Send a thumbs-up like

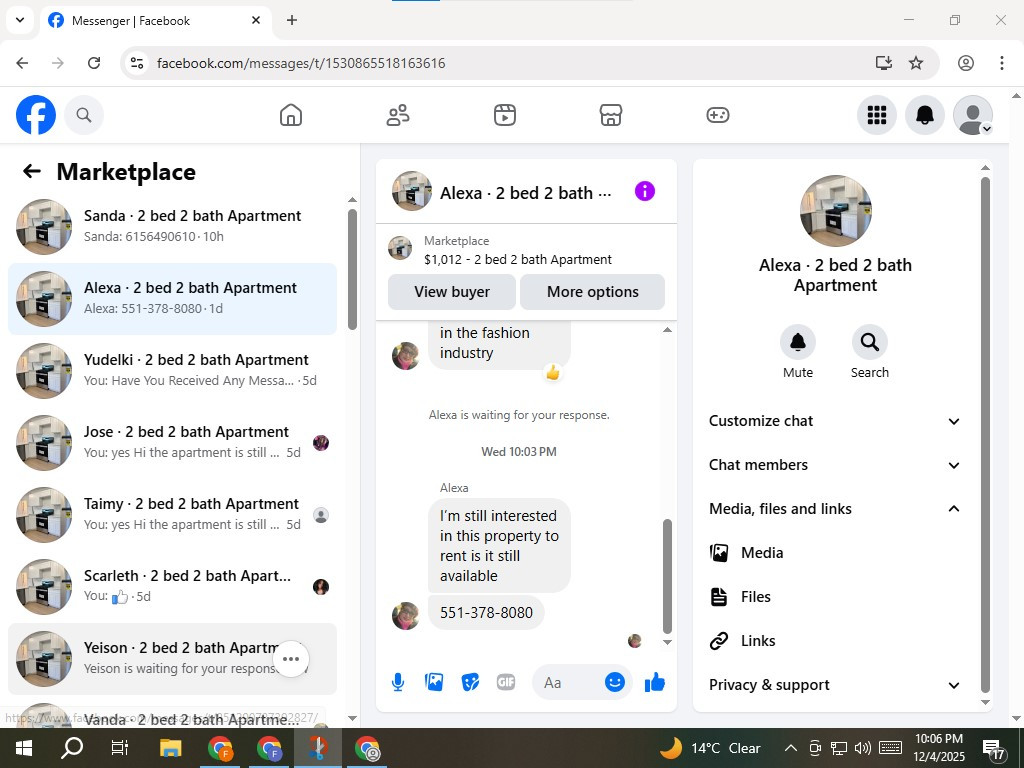[654, 682]
